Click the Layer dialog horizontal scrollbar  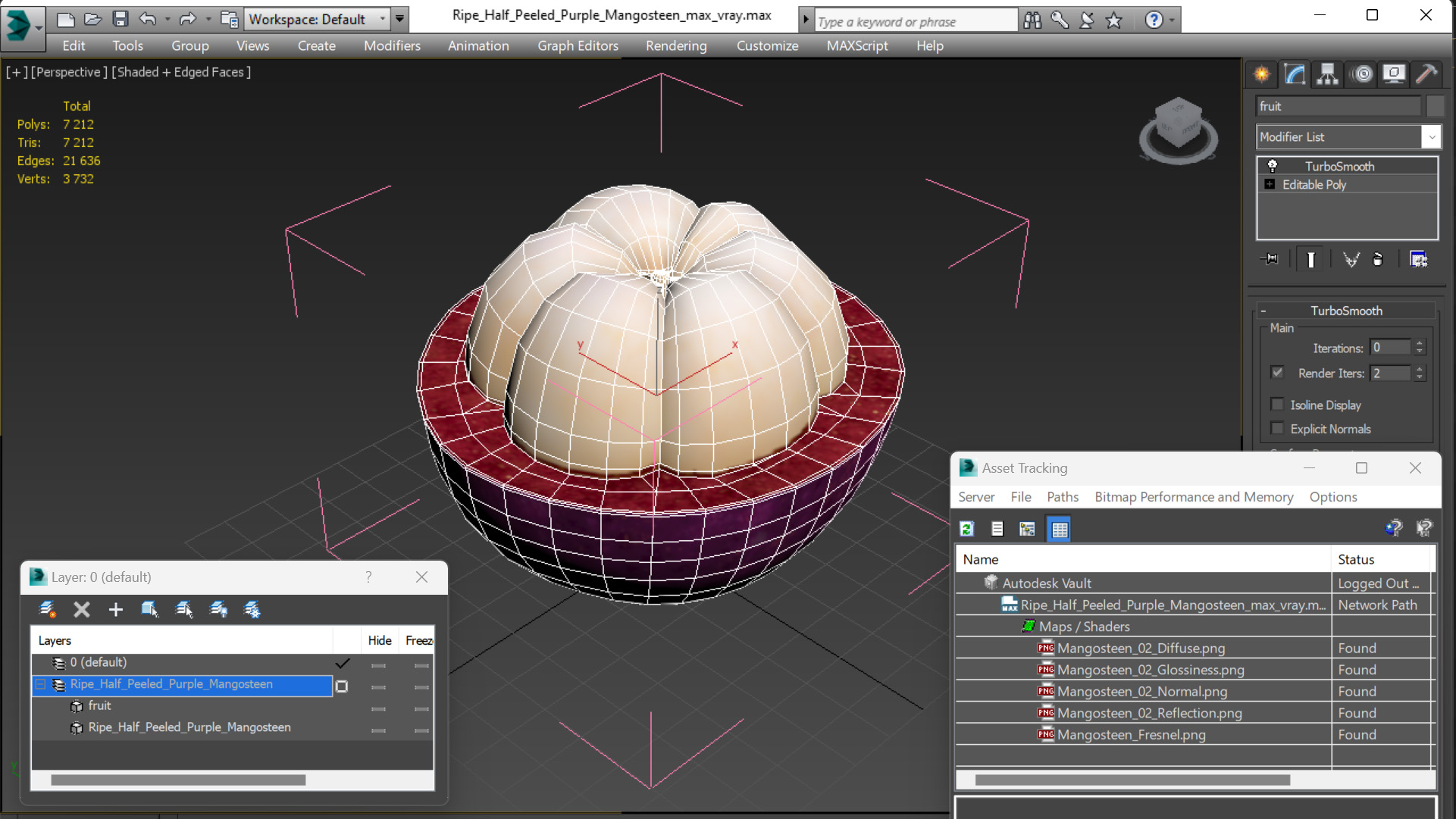pos(178,780)
